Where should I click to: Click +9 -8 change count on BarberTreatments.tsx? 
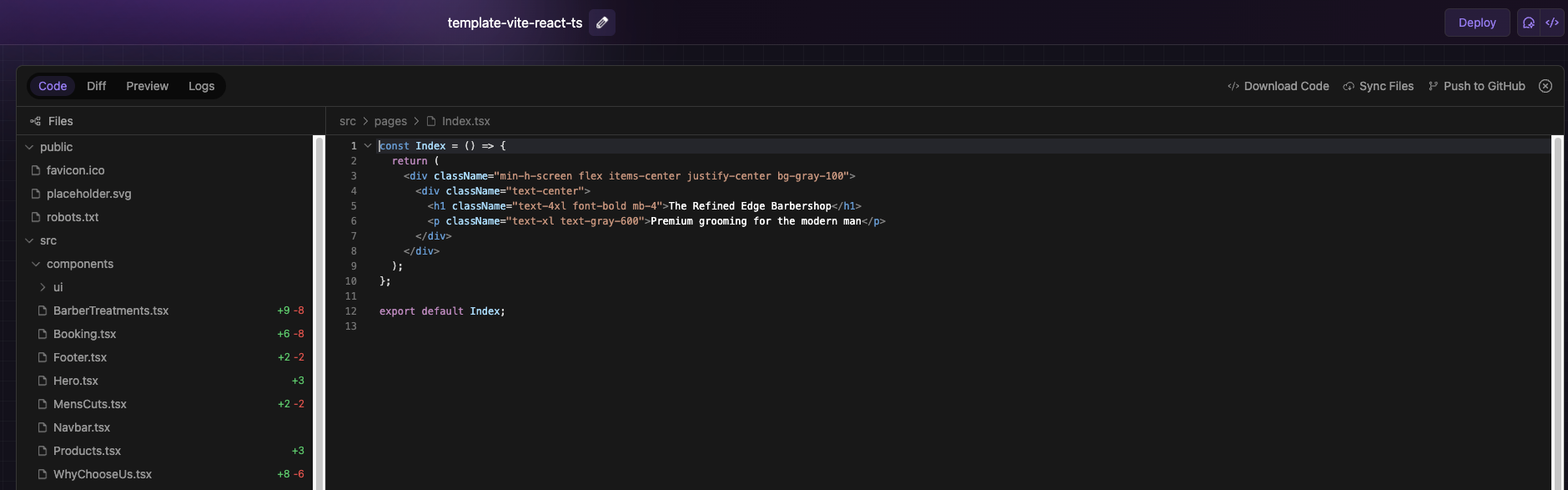290,311
